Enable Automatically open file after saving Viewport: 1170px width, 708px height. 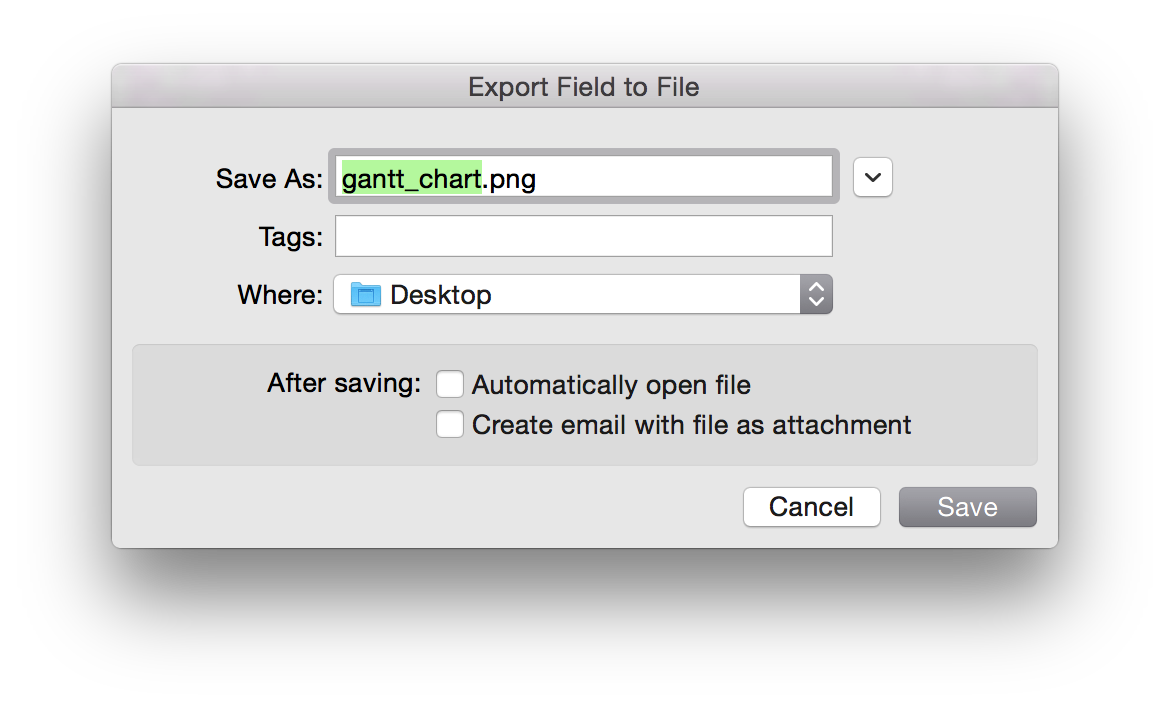449,383
